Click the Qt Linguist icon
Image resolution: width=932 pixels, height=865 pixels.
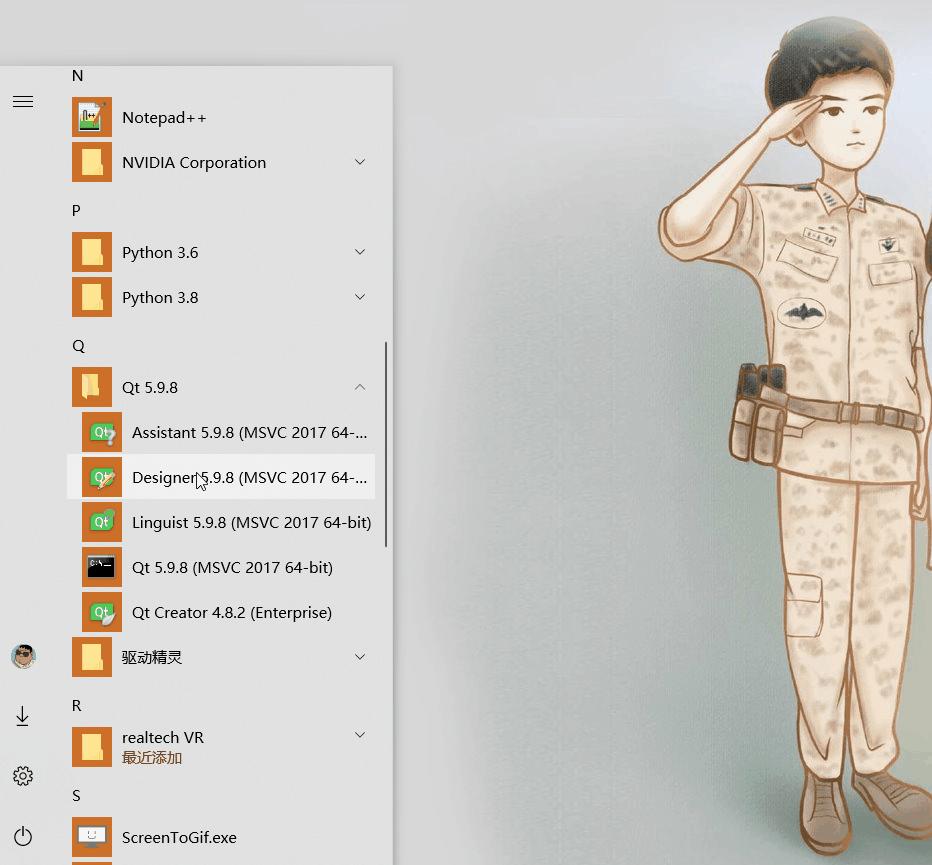coord(102,522)
